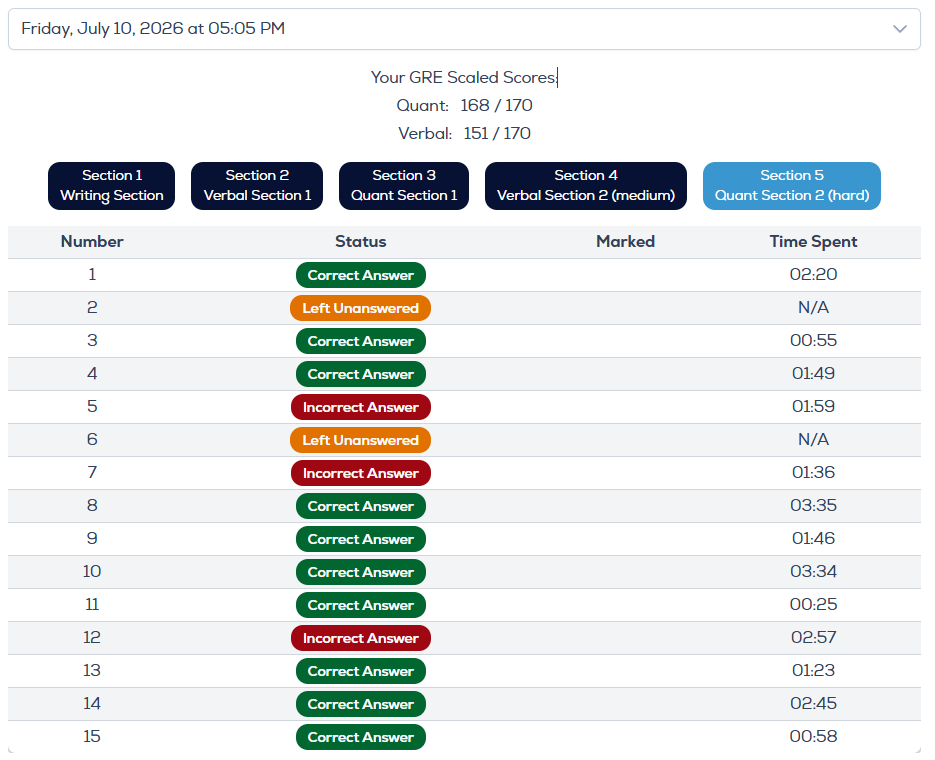
Task: Select Incorrect Answer badge for question 7
Action: 361,473
